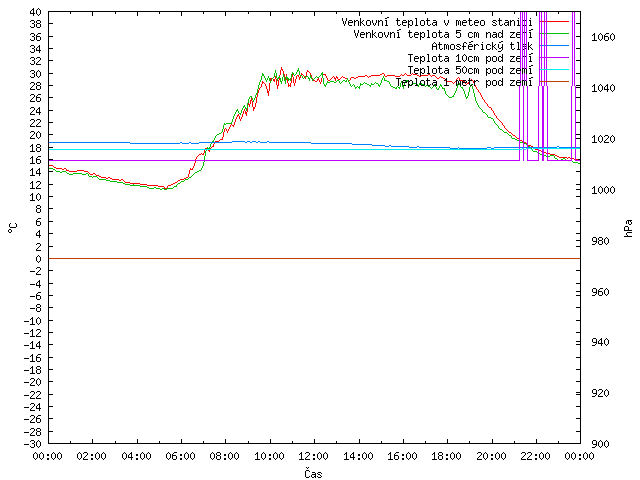Click the '980' hPa tick label

pyautogui.click(x=600, y=241)
